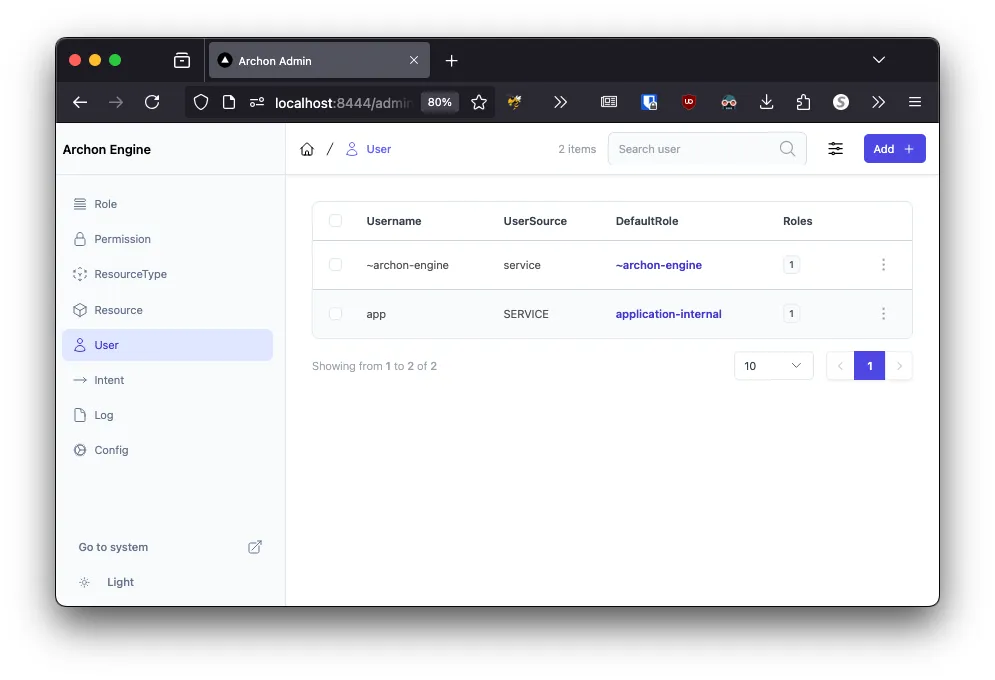
Task: Click the app username cell
Action: click(376, 314)
